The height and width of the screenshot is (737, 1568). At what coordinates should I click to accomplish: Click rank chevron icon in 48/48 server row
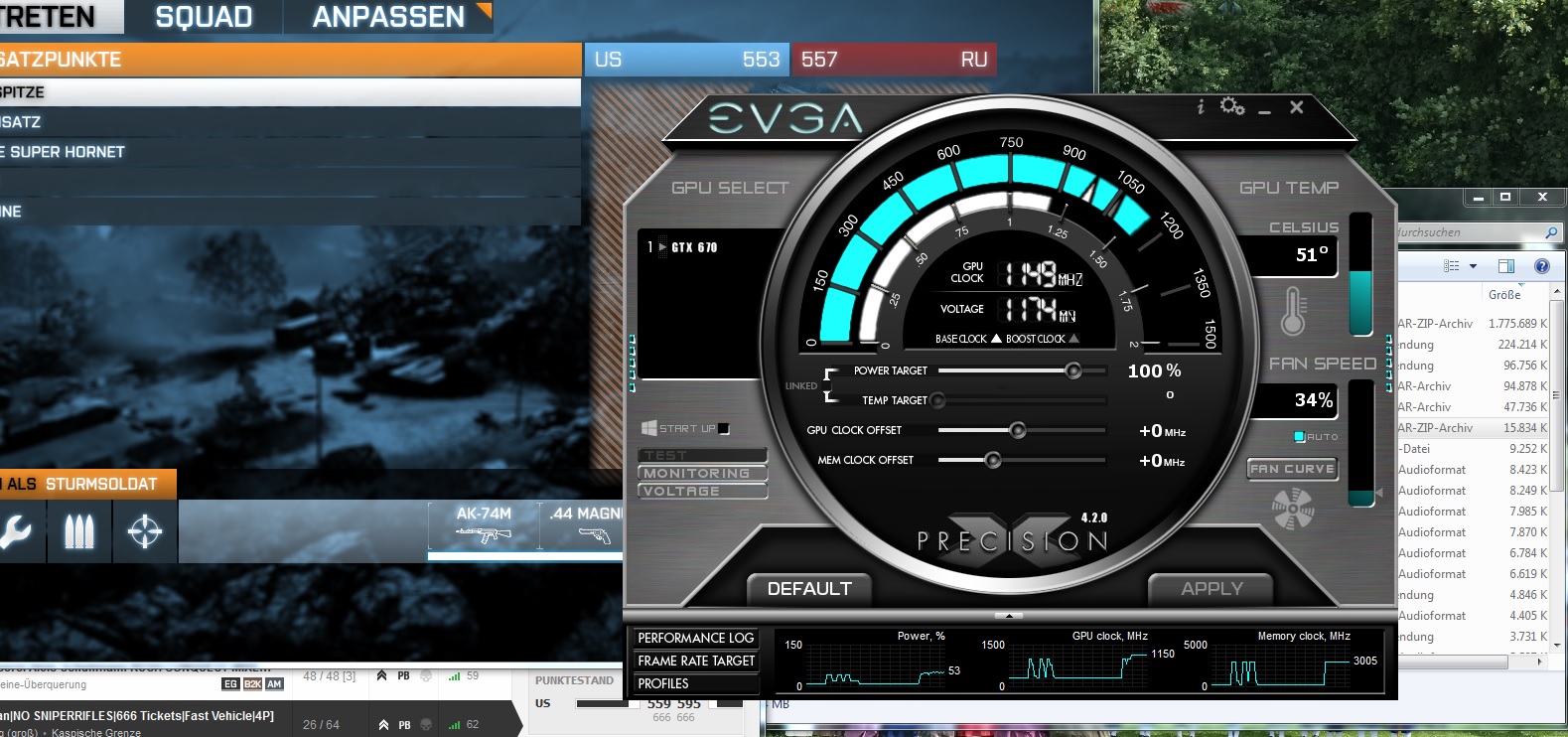click(381, 675)
